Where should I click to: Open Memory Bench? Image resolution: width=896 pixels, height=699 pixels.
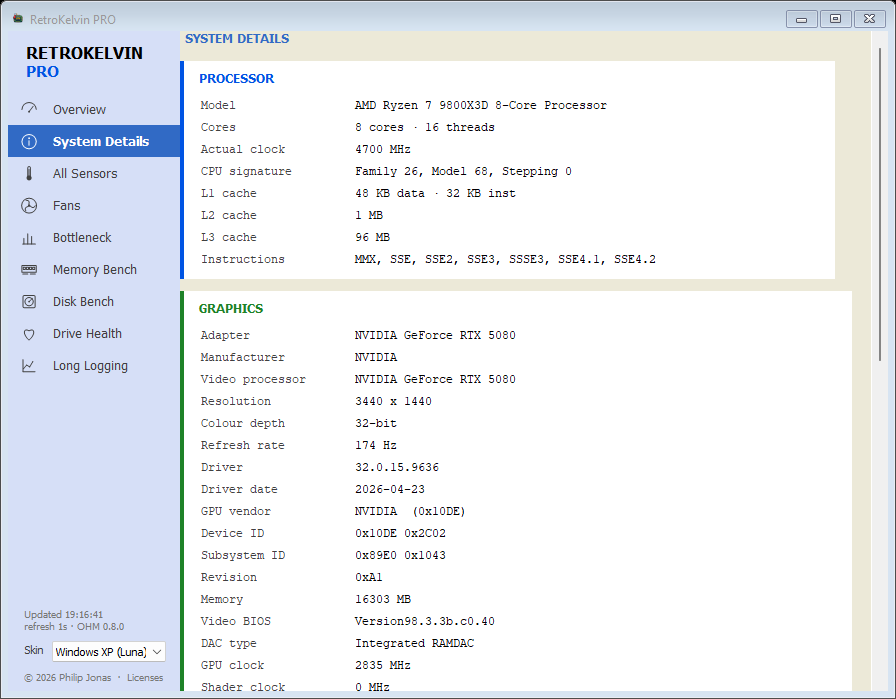[94, 269]
